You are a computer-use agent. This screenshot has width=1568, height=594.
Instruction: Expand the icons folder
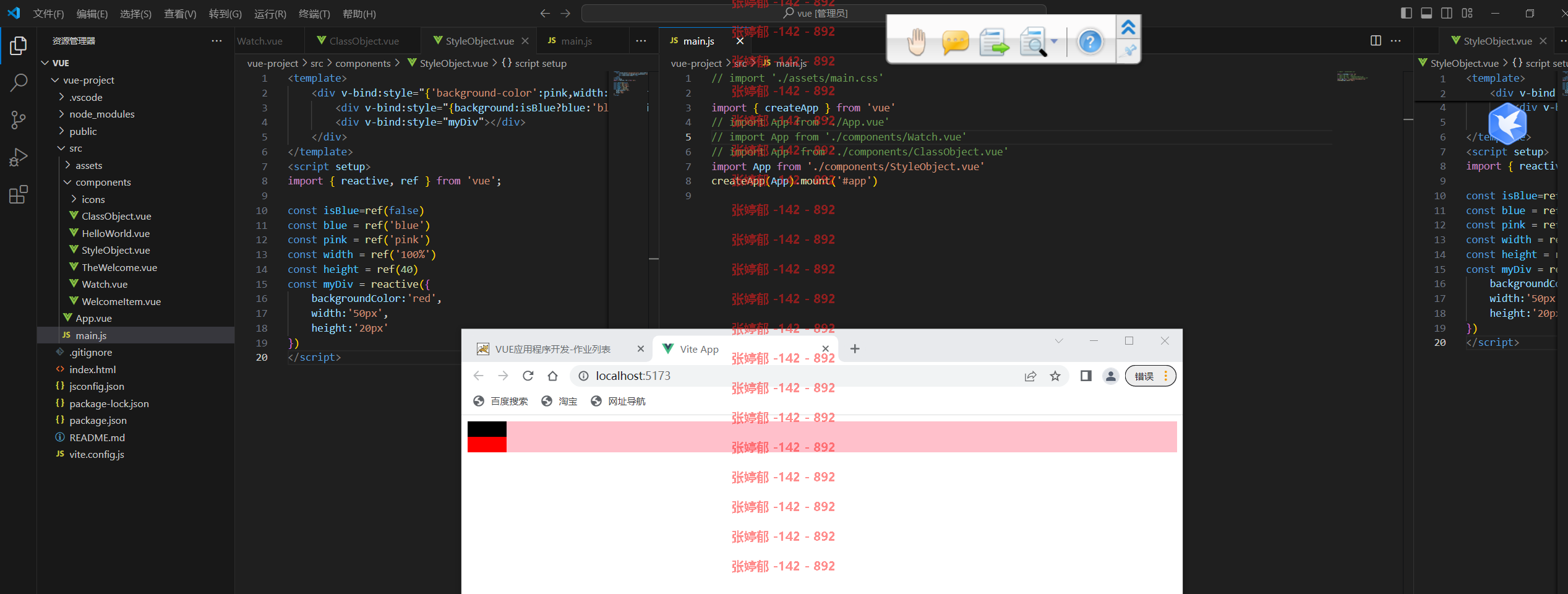(x=74, y=199)
